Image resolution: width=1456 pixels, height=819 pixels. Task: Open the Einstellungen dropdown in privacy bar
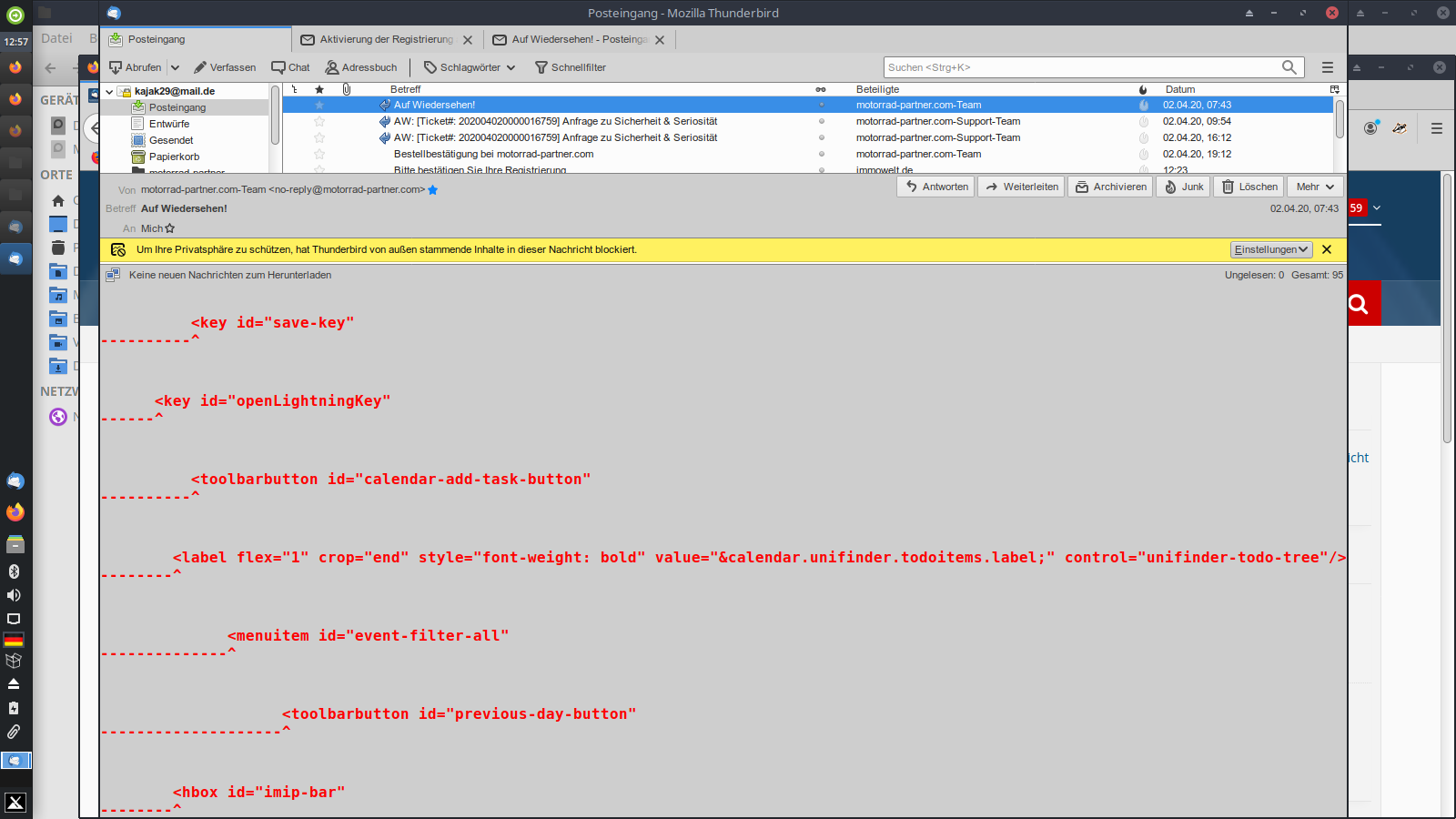click(x=1271, y=249)
